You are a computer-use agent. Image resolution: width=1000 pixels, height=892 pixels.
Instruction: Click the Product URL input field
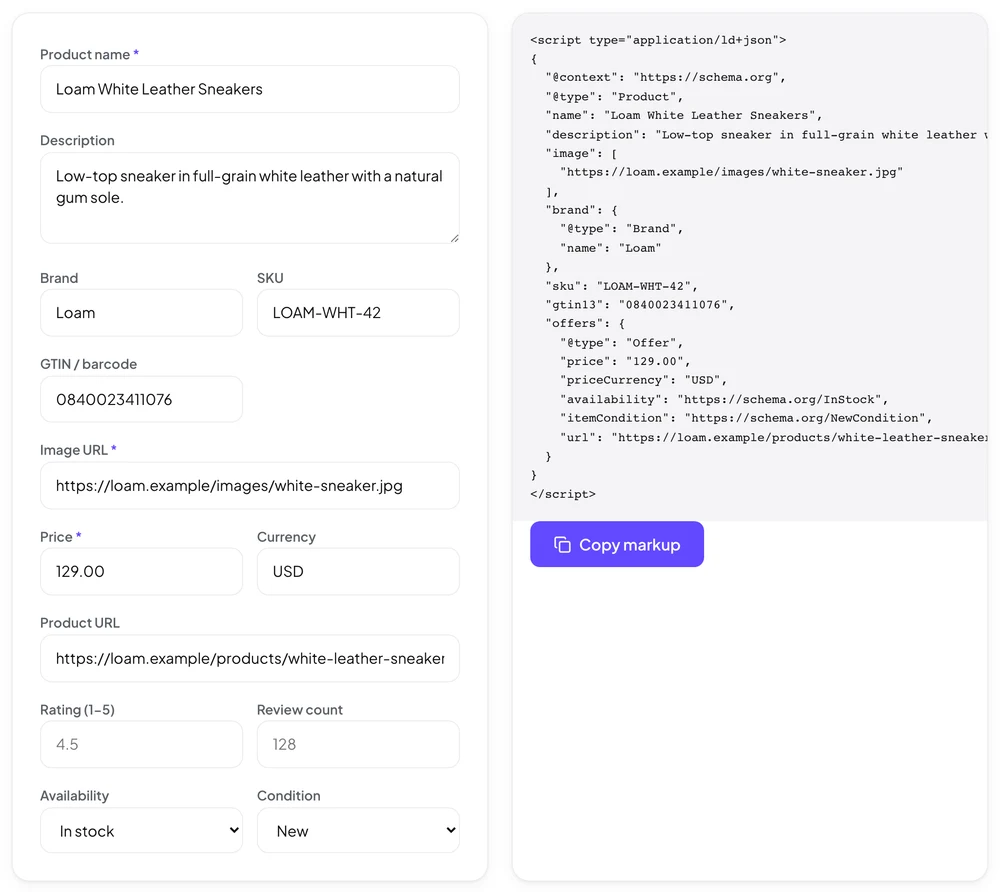pos(250,658)
